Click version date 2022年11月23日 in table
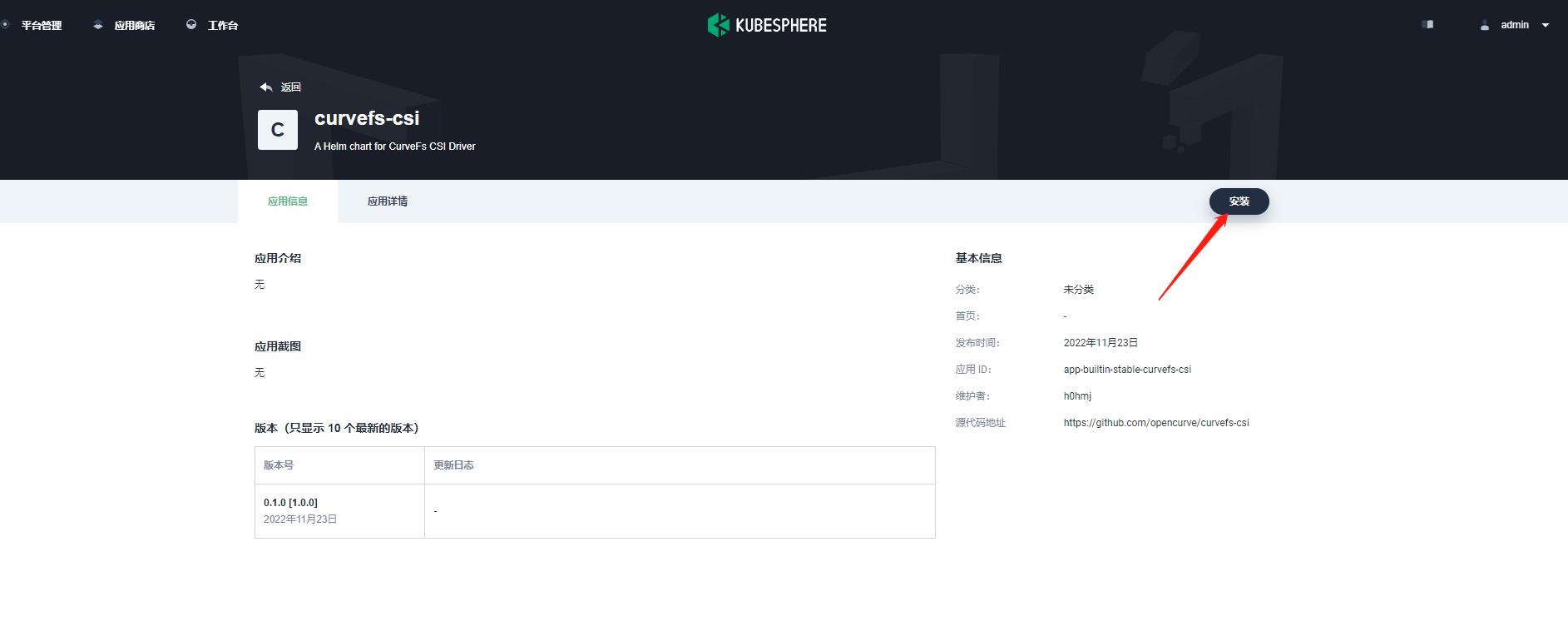Screen dimensions: 1568x641 pos(300,519)
